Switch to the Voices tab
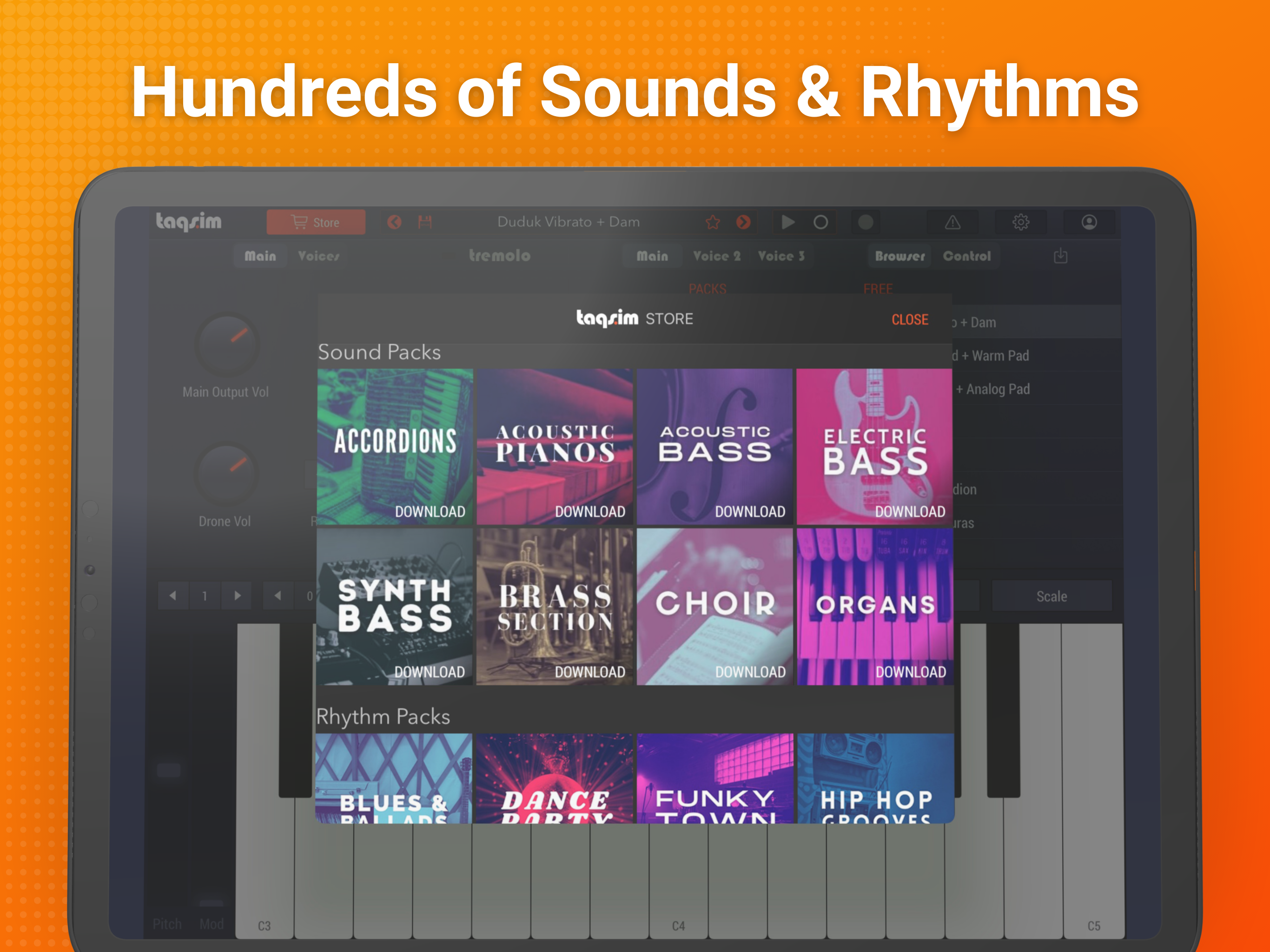Screen dimensions: 1270x952 coord(318,256)
